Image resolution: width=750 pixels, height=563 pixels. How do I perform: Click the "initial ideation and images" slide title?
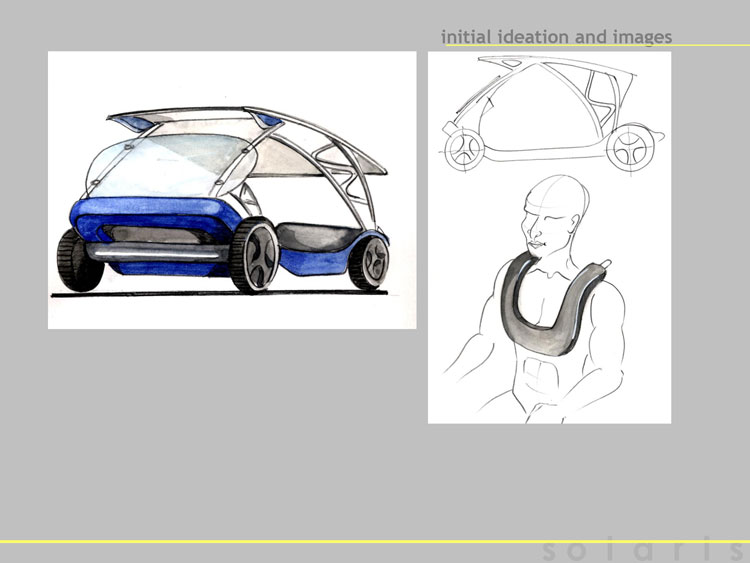[x=556, y=37]
